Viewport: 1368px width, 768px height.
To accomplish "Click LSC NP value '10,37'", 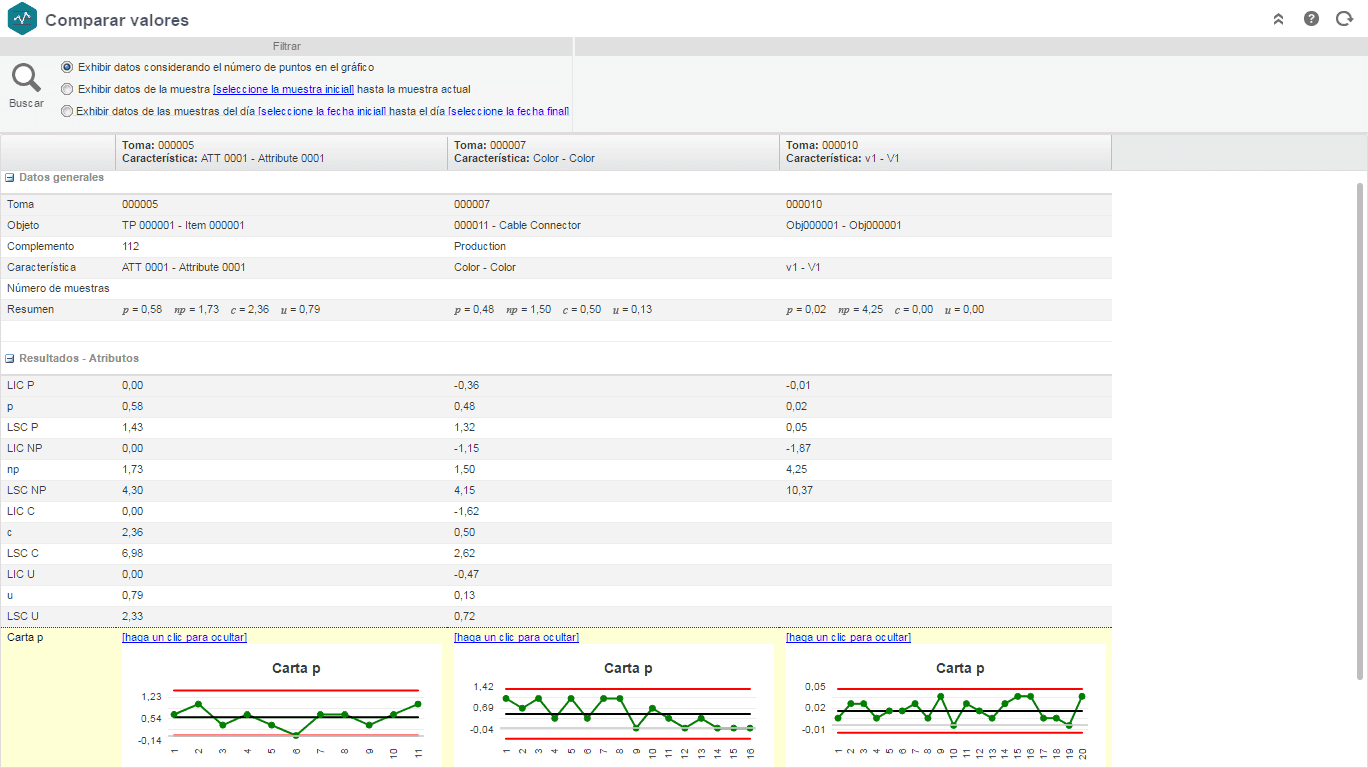I will click(x=799, y=490).
